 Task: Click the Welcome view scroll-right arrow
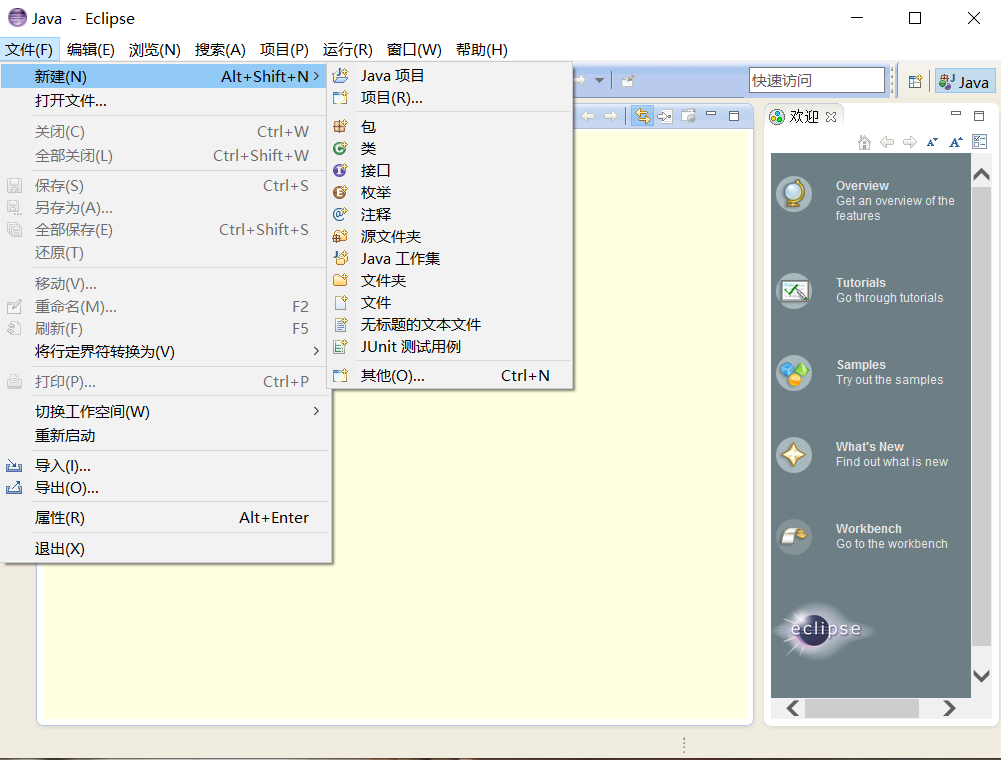click(x=949, y=708)
